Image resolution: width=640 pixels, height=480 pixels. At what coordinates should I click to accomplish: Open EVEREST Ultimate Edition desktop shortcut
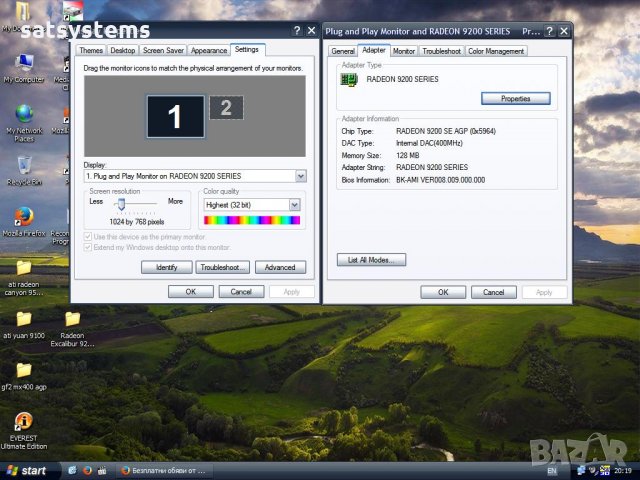(x=23, y=422)
